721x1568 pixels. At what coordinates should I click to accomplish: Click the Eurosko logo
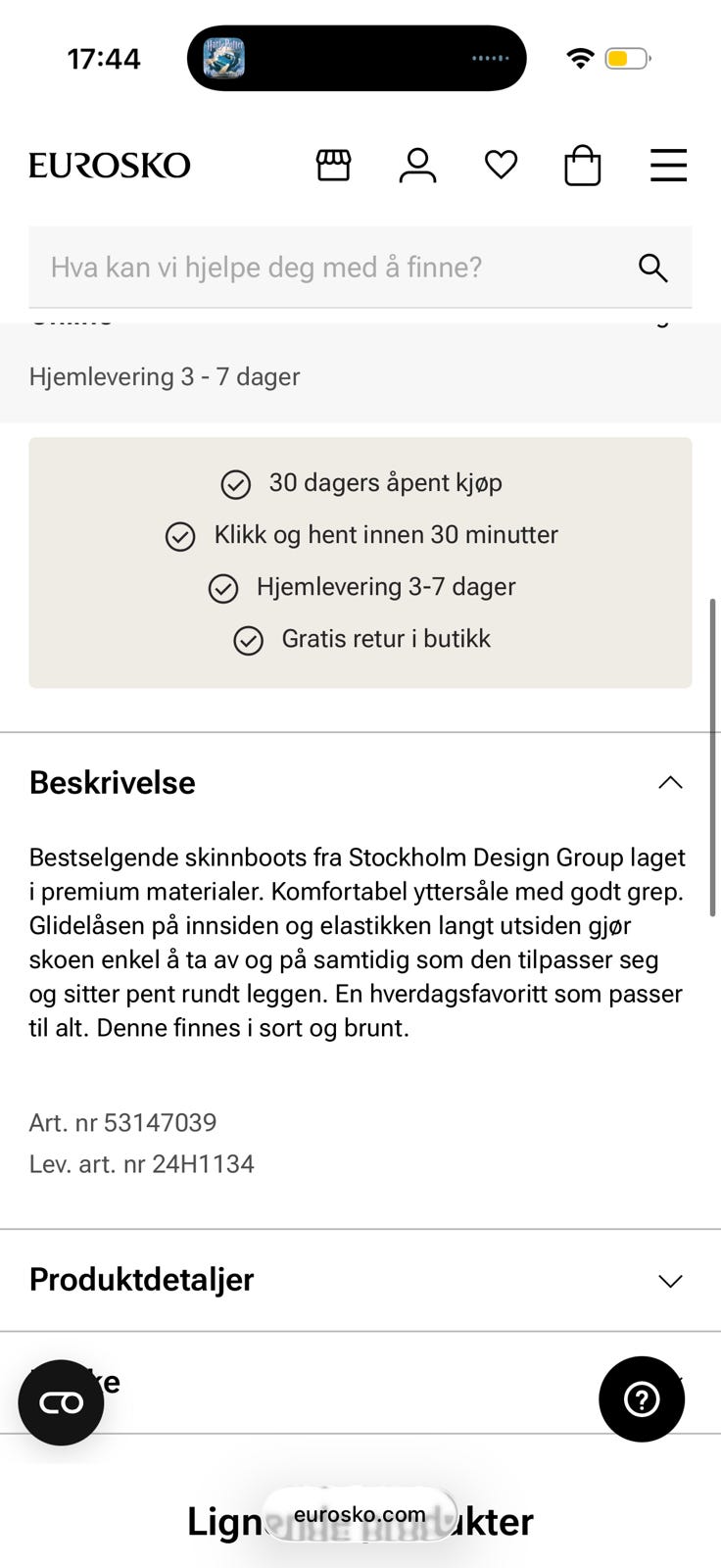110,166
